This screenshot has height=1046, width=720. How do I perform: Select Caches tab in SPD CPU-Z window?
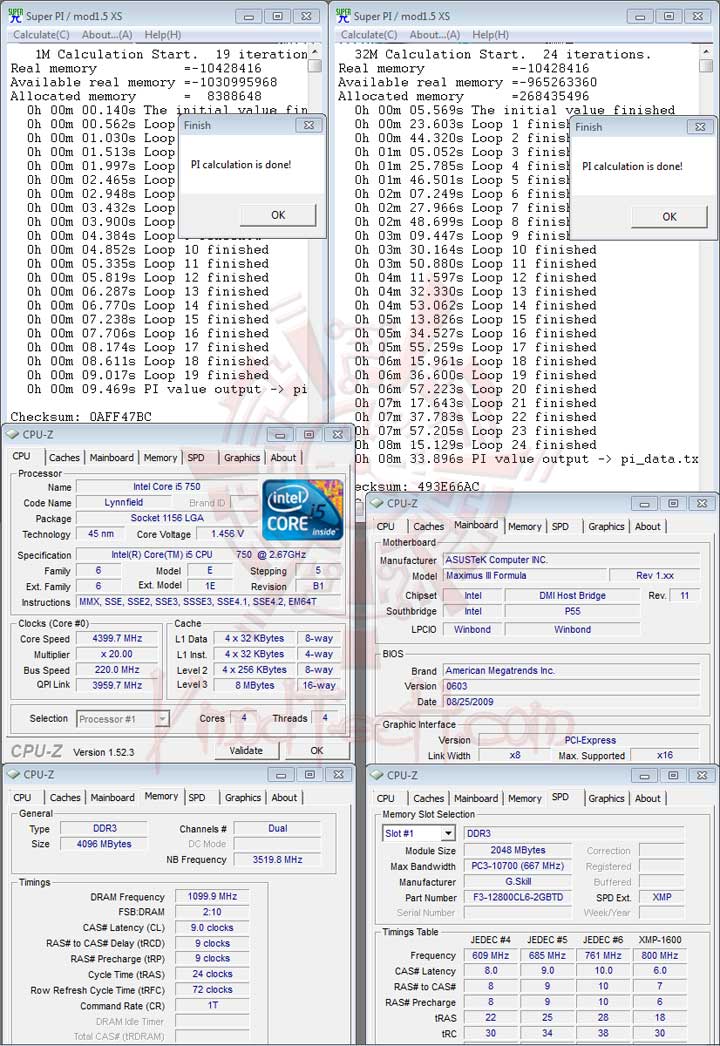click(x=428, y=799)
